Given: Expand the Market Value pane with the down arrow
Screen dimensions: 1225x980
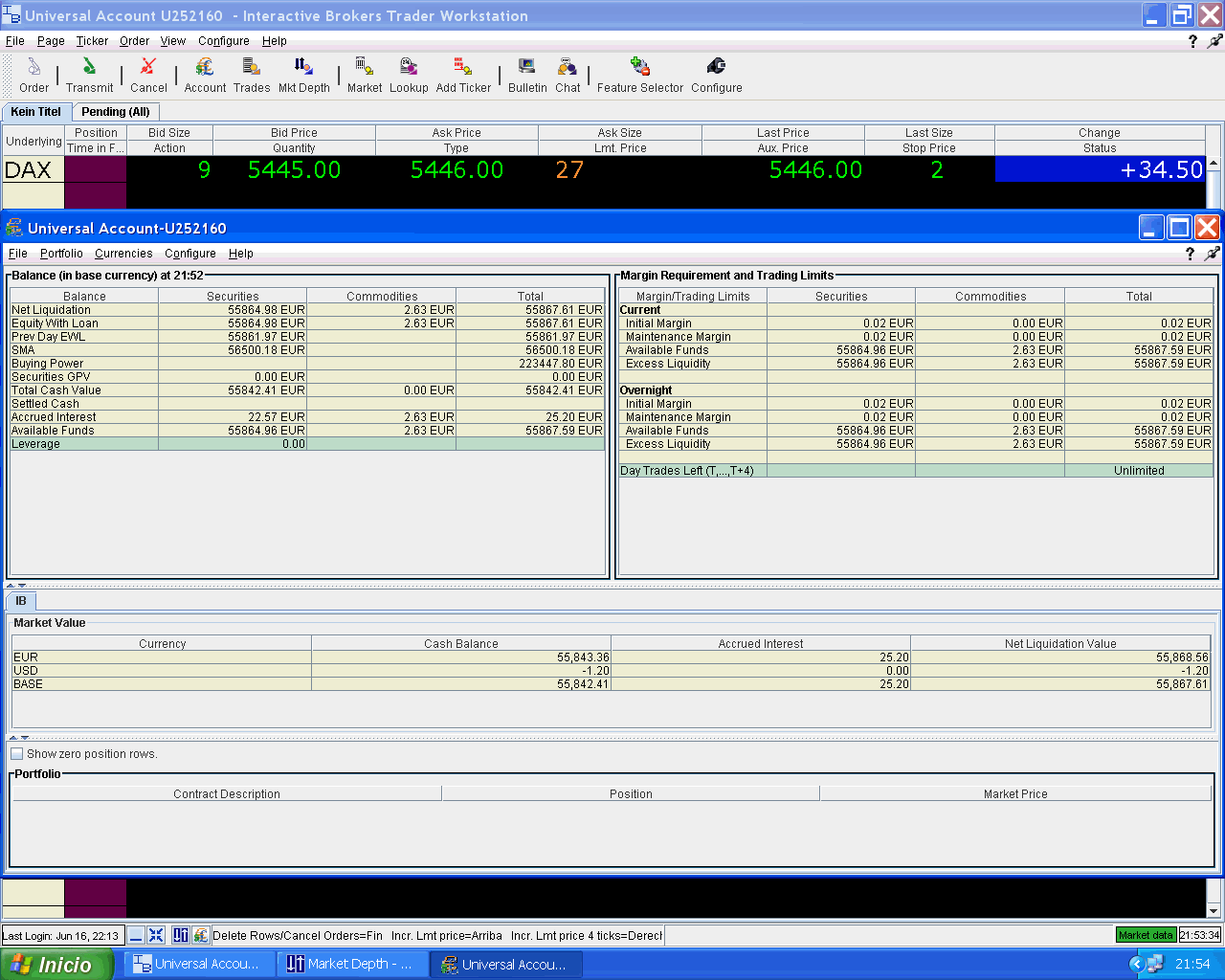Looking at the screenshot, I should coord(25,738).
